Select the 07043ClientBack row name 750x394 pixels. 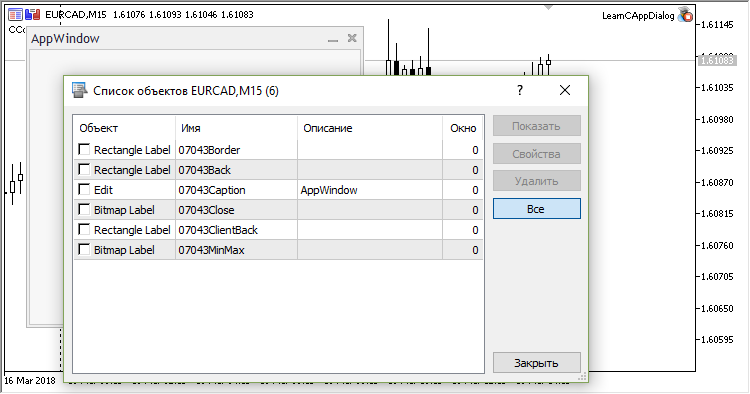click(218, 230)
